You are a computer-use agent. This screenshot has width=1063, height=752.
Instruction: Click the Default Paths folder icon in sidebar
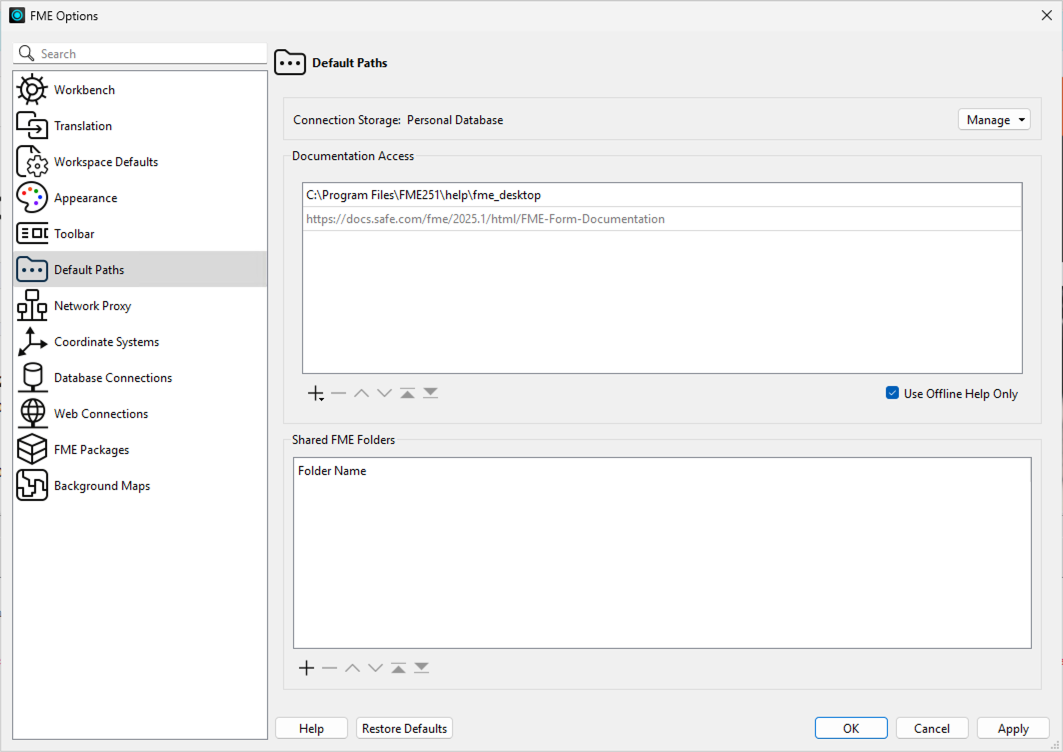(x=32, y=269)
